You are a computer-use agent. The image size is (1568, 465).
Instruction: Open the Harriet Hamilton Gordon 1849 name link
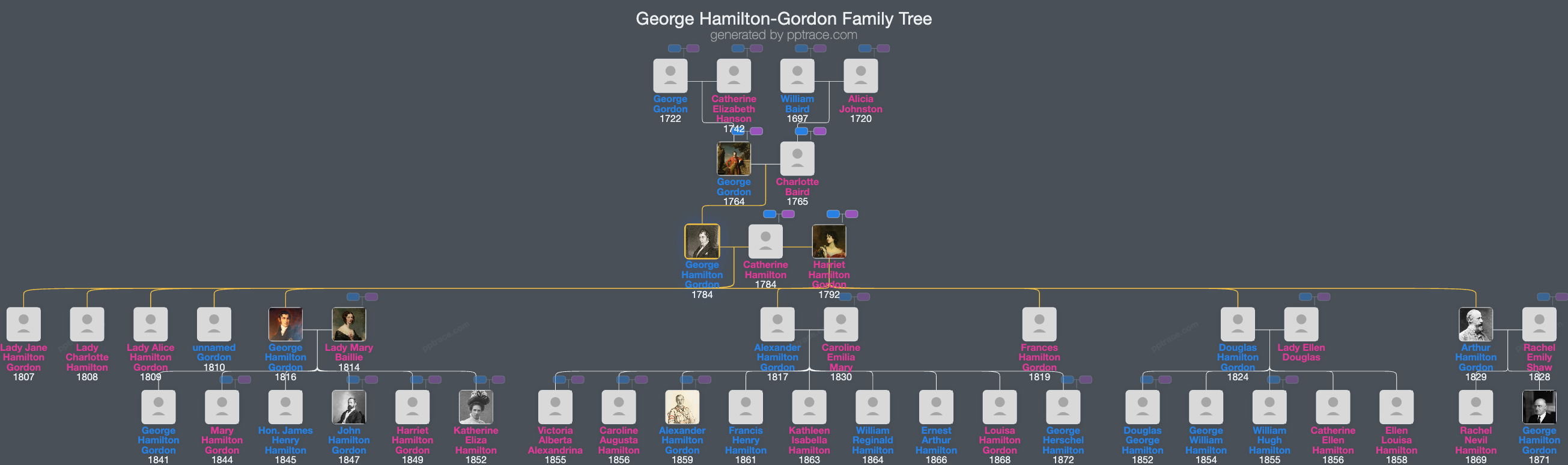(412, 440)
